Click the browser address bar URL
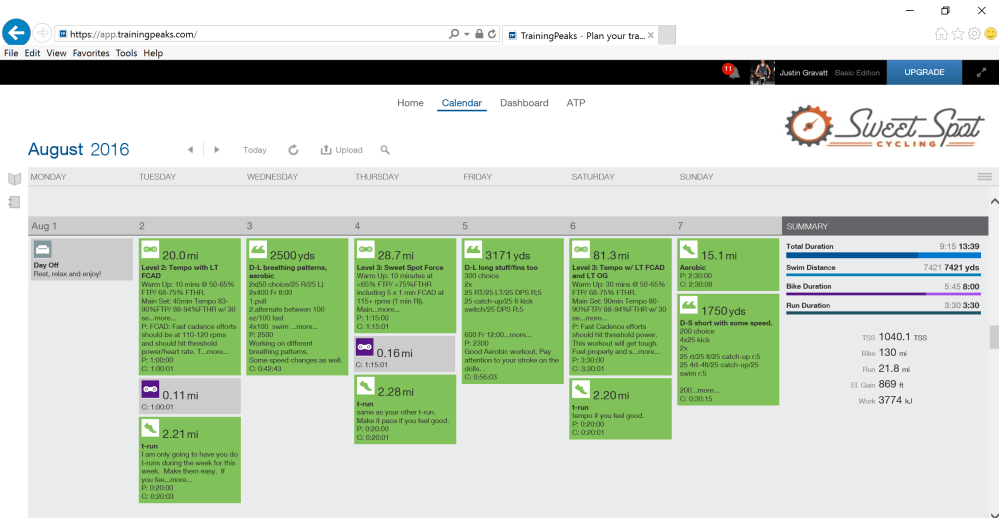Image resolution: width=999 pixels, height=518 pixels. click(250, 34)
